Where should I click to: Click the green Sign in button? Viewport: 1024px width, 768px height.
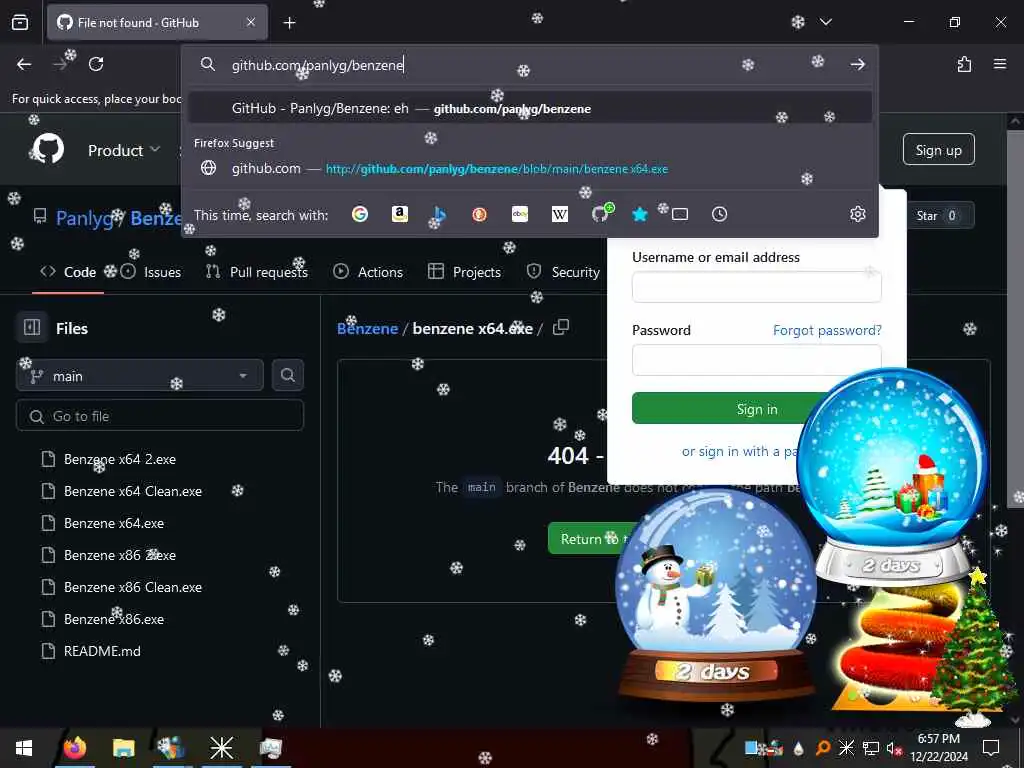tap(725, 409)
